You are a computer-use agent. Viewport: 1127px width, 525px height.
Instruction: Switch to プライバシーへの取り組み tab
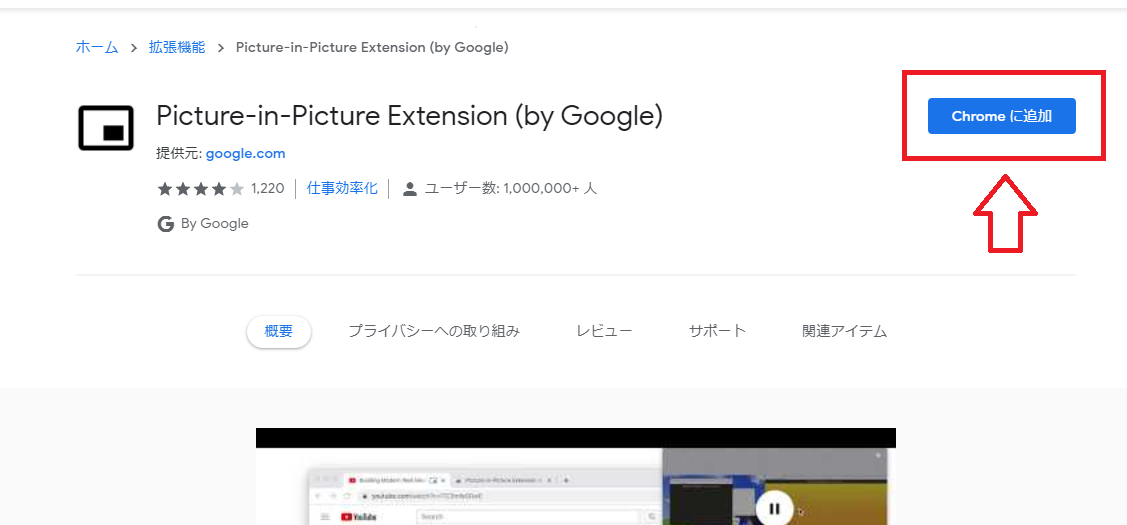434,332
